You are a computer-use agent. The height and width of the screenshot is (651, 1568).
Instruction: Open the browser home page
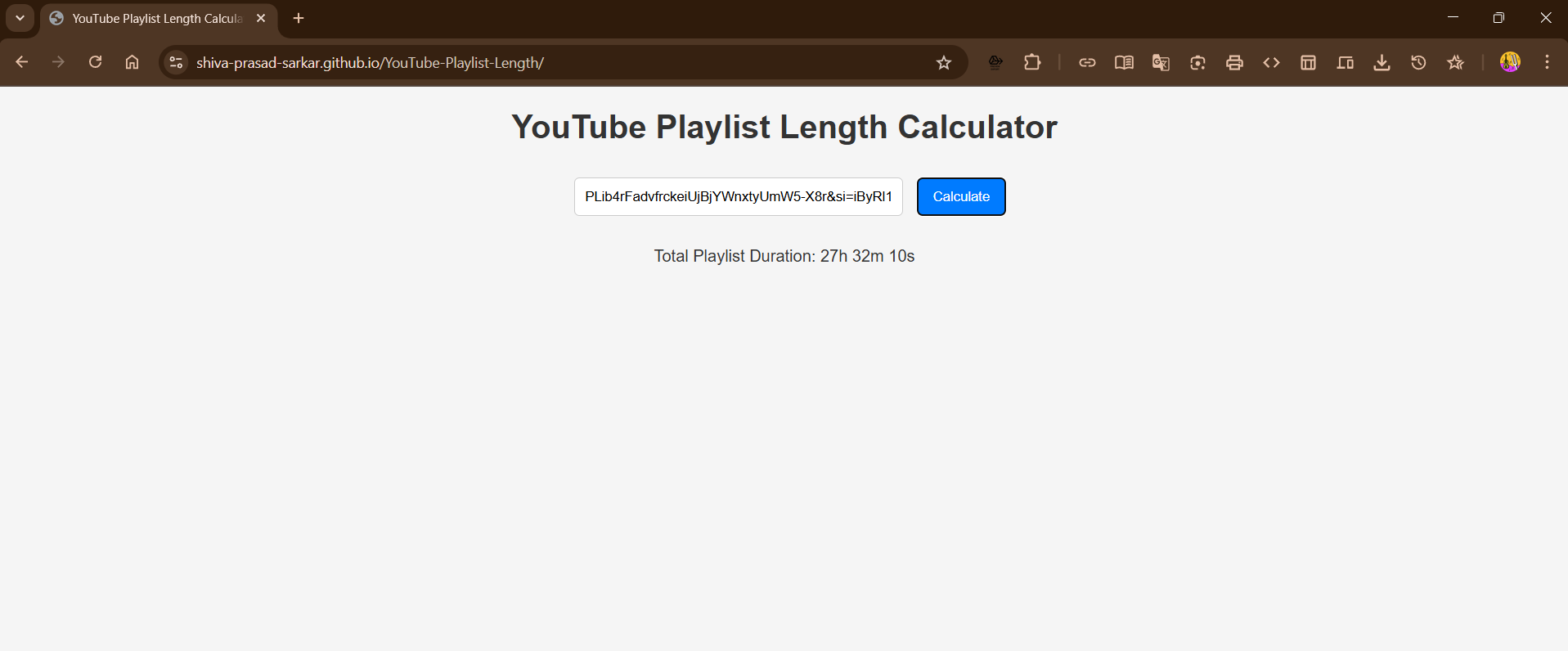click(132, 62)
